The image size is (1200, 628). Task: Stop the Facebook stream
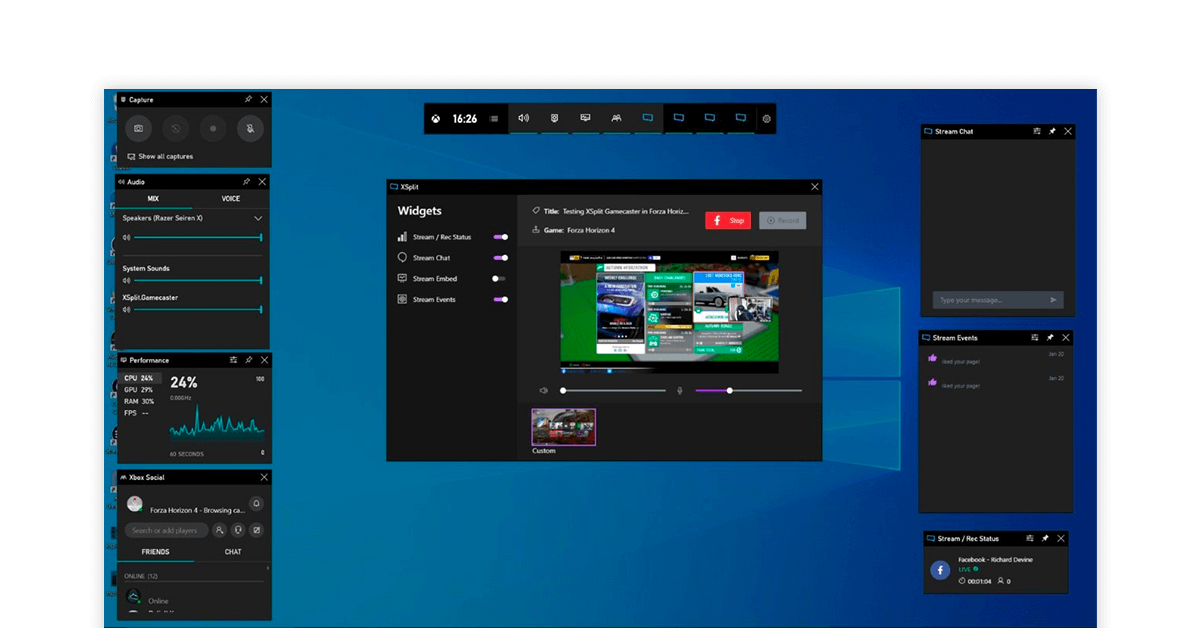click(x=728, y=220)
